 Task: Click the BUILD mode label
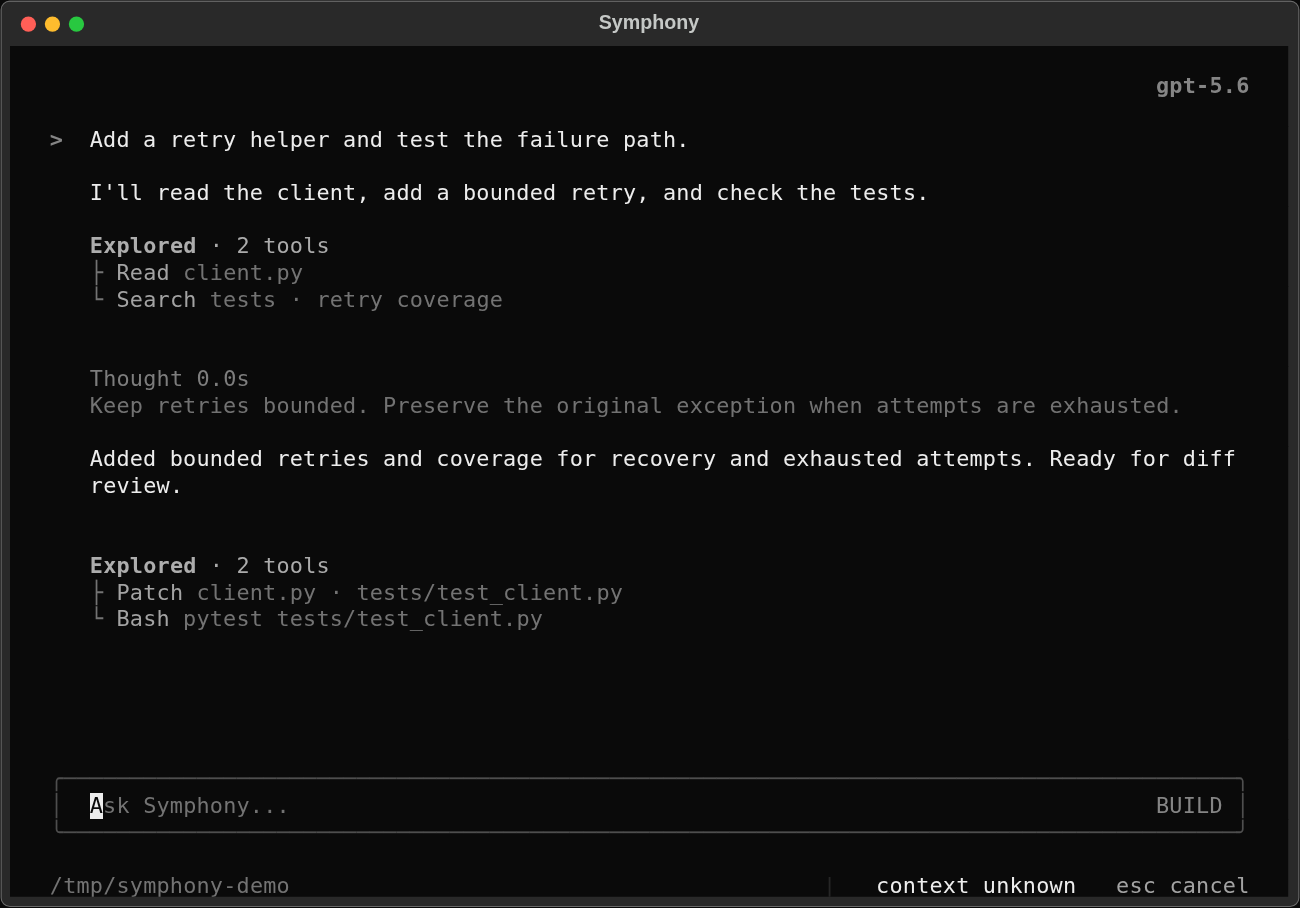[1189, 806]
